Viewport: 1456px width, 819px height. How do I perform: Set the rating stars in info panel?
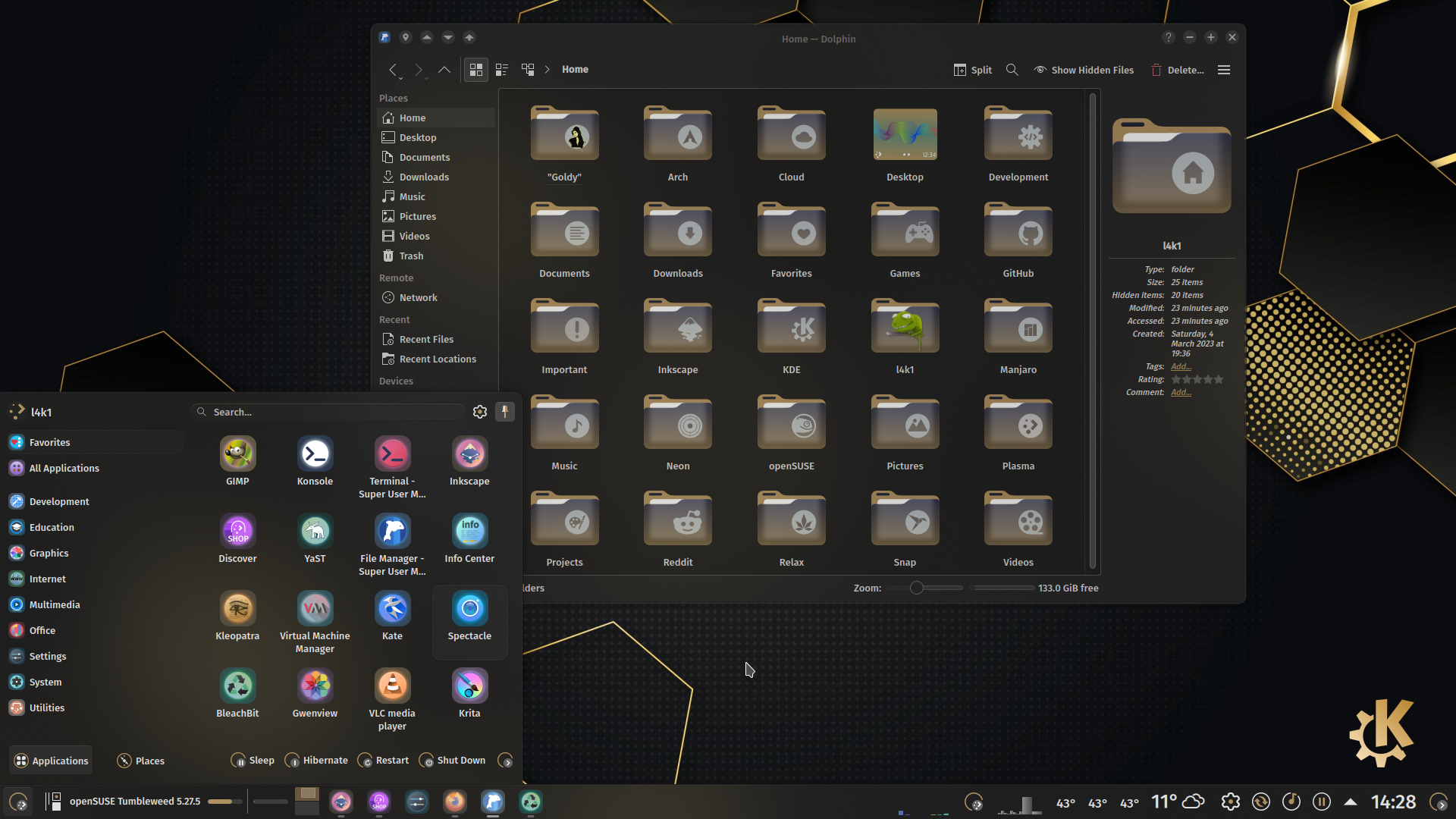(1197, 379)
